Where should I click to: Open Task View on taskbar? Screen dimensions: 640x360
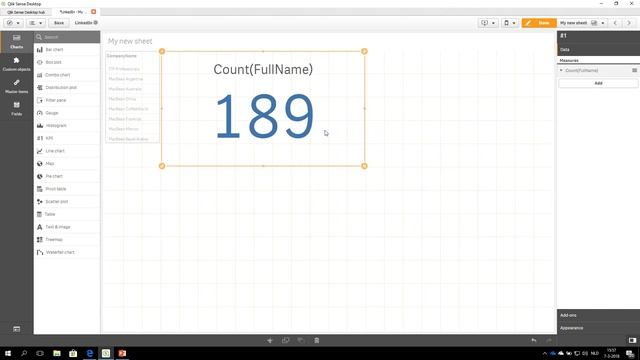40,353
